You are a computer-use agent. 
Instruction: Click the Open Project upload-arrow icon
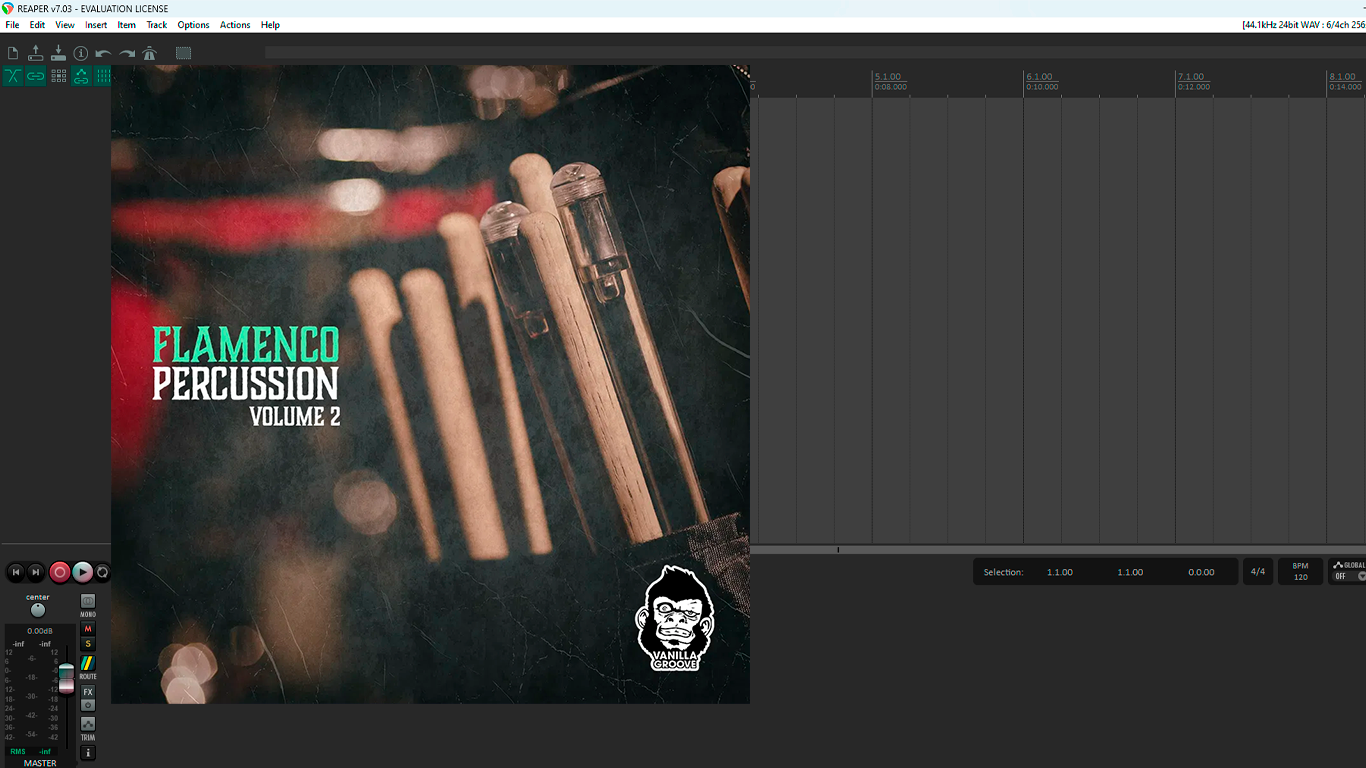click(x=36, y=53)
